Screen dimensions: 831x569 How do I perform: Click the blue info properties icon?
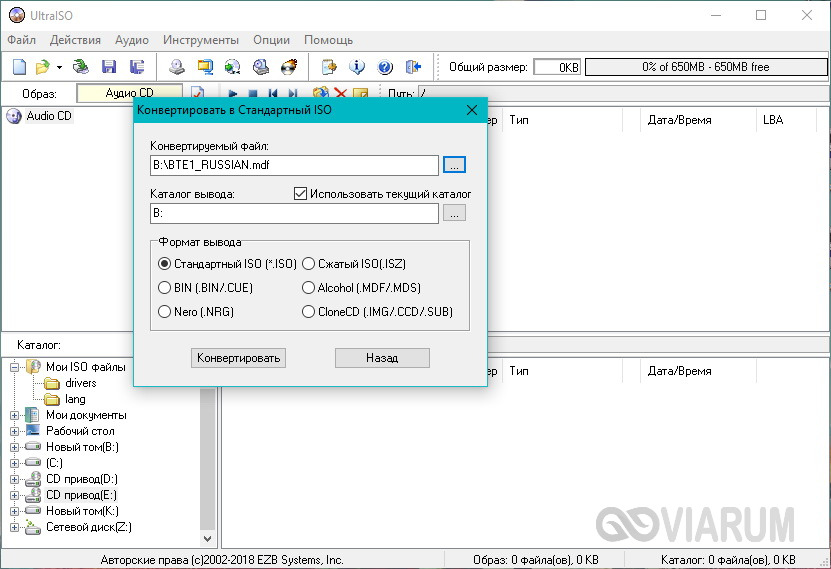point(357,67)
